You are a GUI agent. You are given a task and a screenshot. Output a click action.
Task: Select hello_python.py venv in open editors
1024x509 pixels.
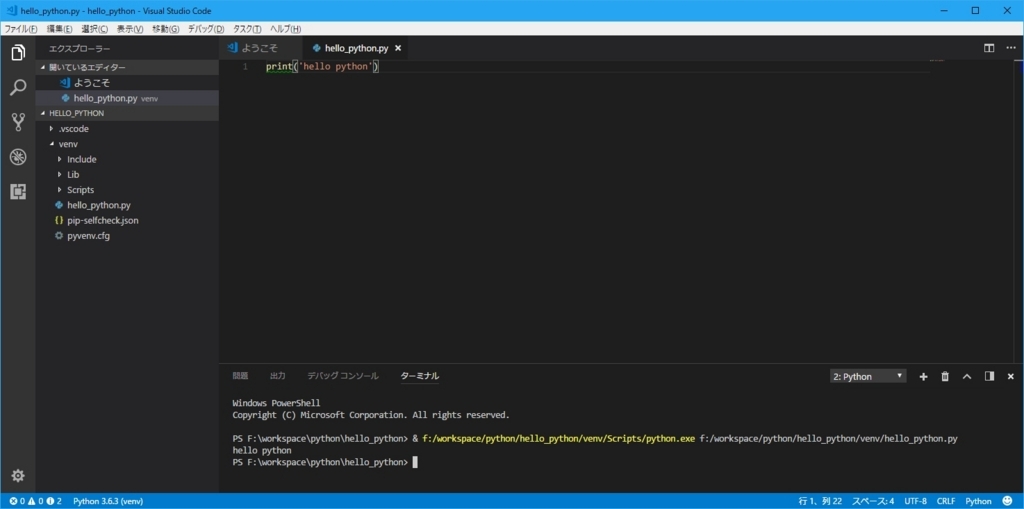[127, 98]
